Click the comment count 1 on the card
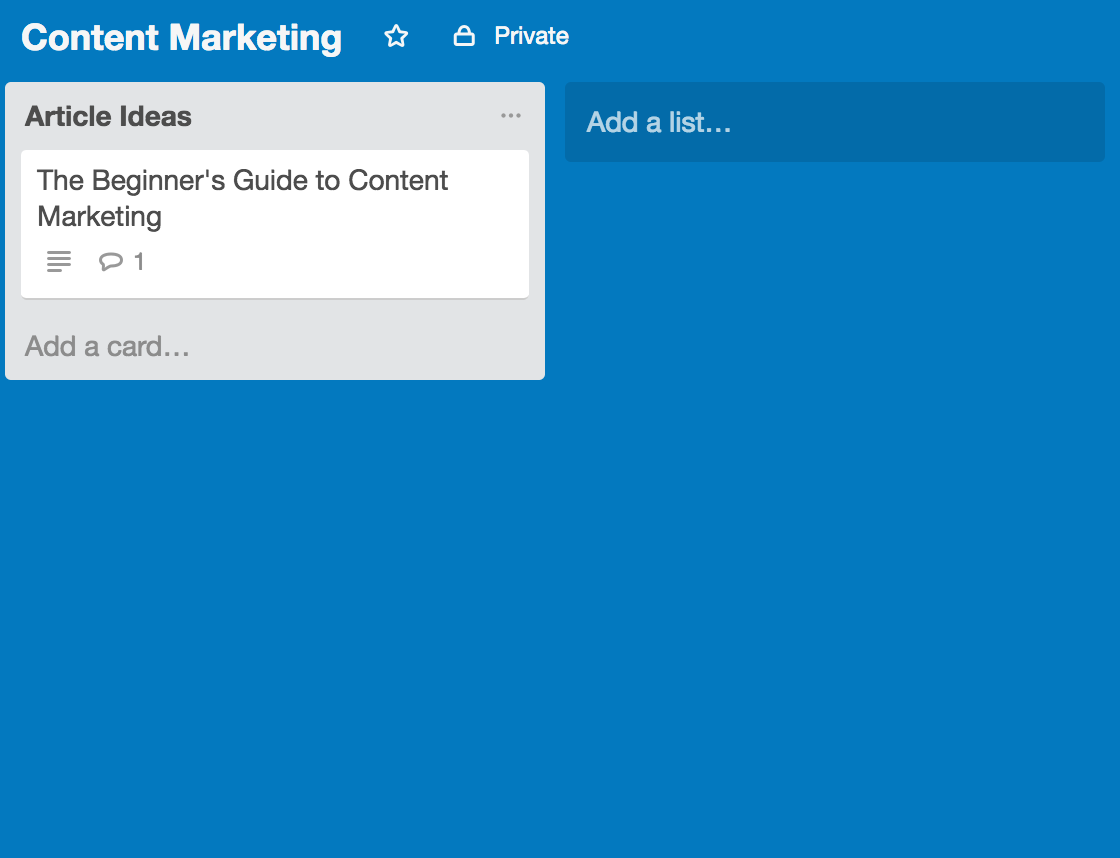The image size is (1120, 858). [x=139, y=261]
